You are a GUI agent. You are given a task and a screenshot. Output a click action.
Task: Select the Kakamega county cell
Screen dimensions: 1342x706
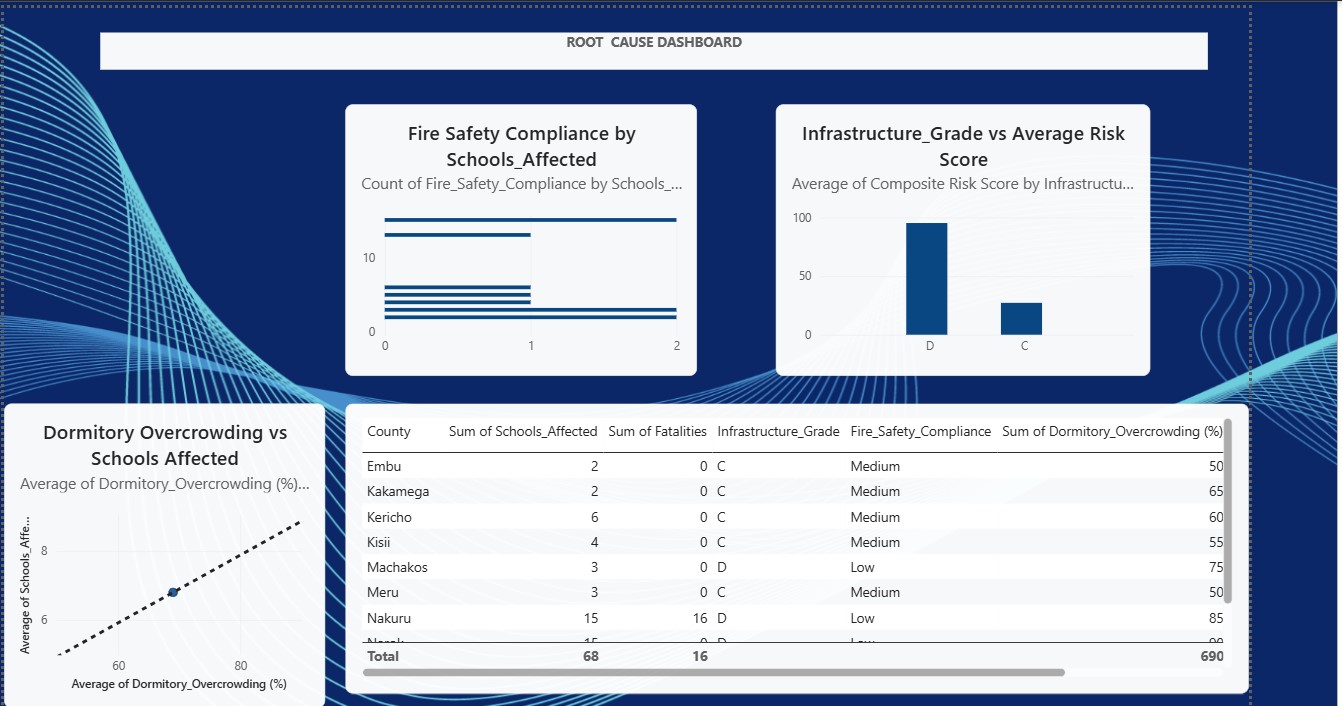click(398, 492)
